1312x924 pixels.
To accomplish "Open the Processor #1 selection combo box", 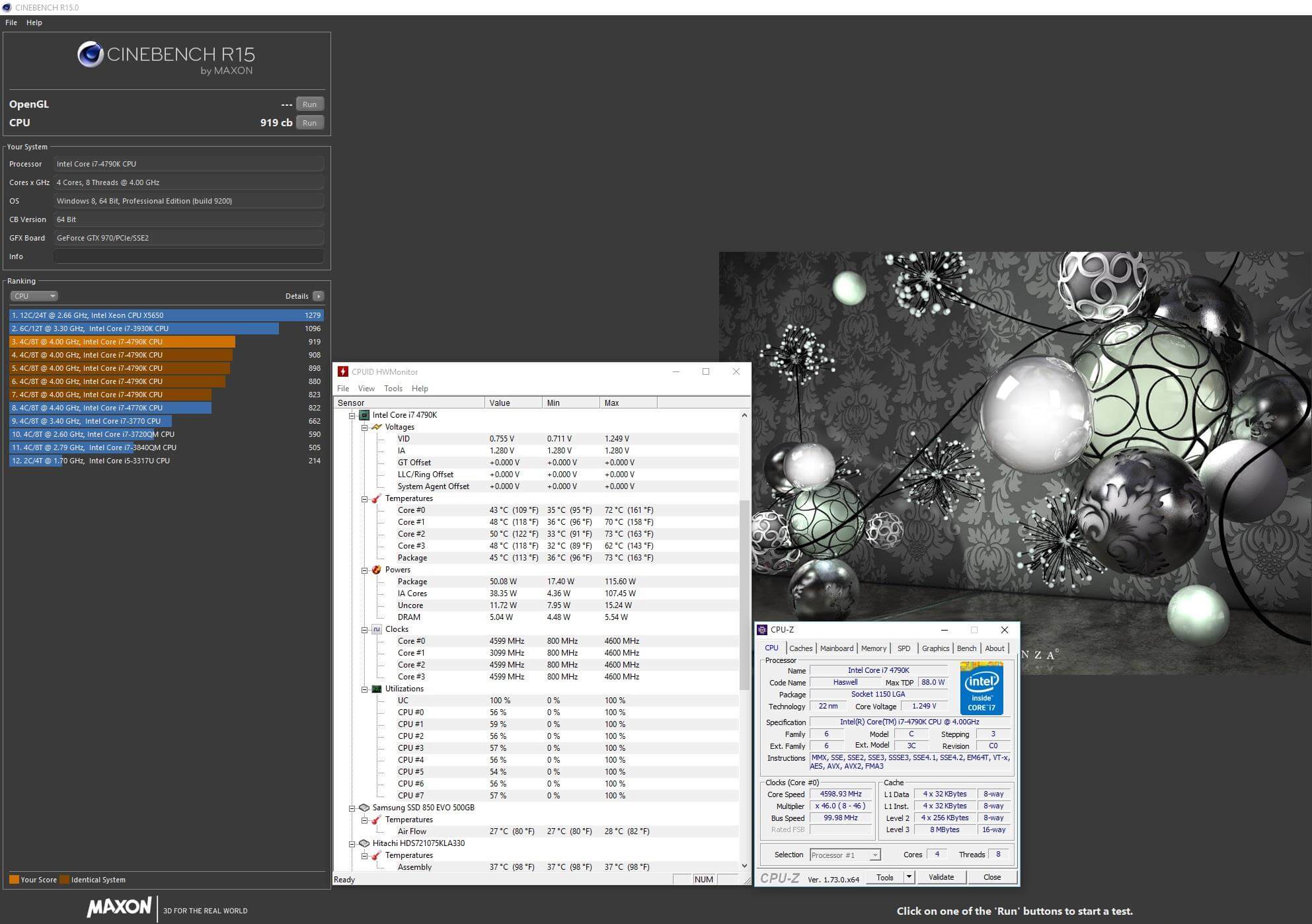I will click(x=845, y=855).
